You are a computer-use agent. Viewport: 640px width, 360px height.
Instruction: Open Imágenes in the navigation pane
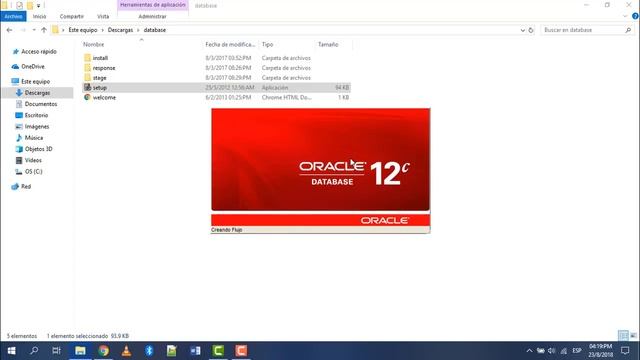pyautogui.click(x=37, y=127)
